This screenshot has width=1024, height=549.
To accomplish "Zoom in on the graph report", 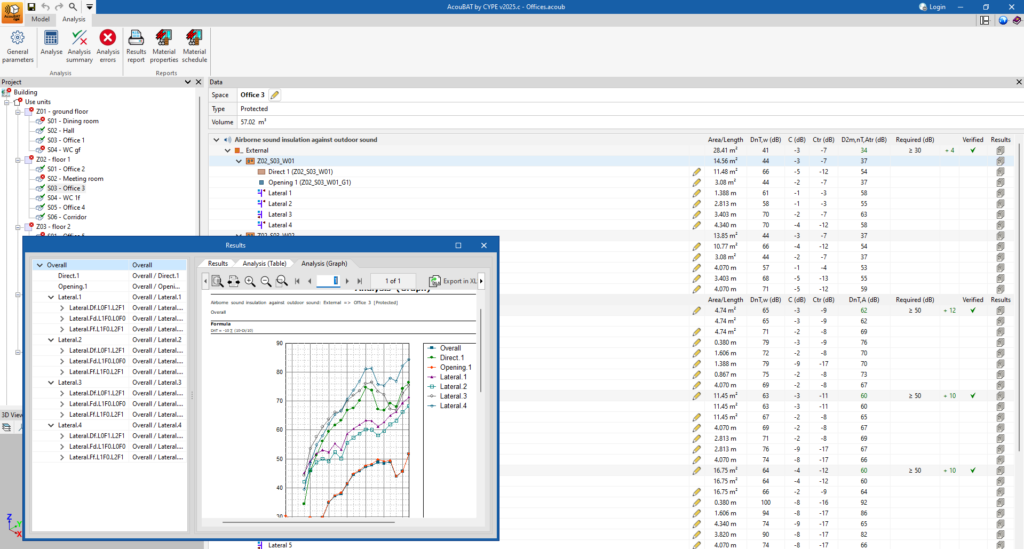I will pos(250,282).
